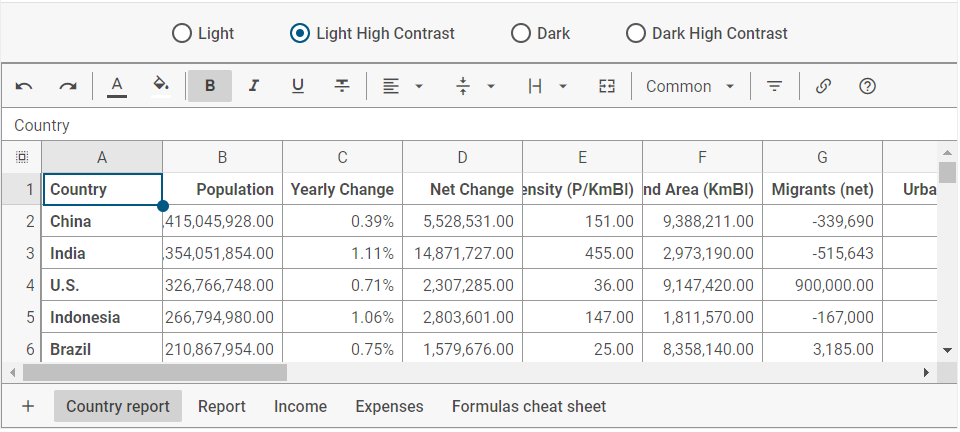Toggle italic formatting
Screen dimensions: 960x432
254,86
